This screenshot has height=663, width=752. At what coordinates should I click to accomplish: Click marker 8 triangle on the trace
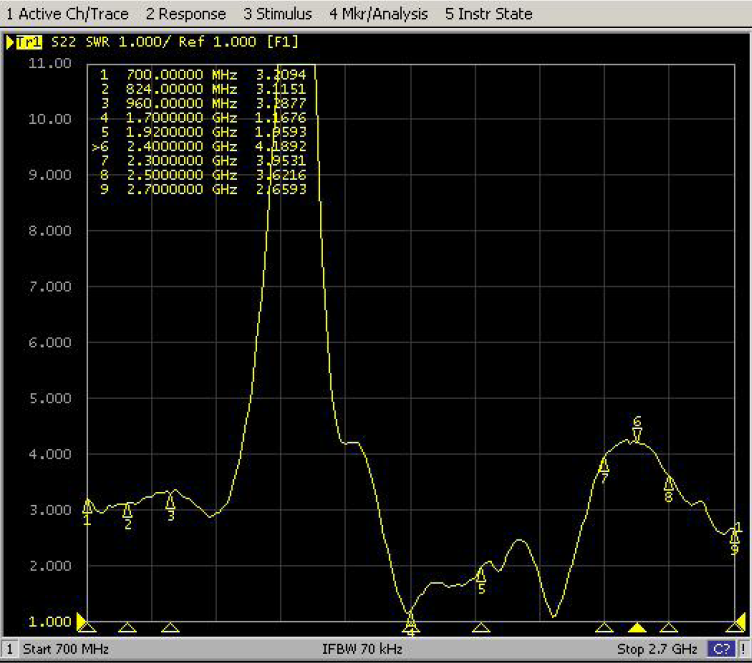tap(669, 484)
